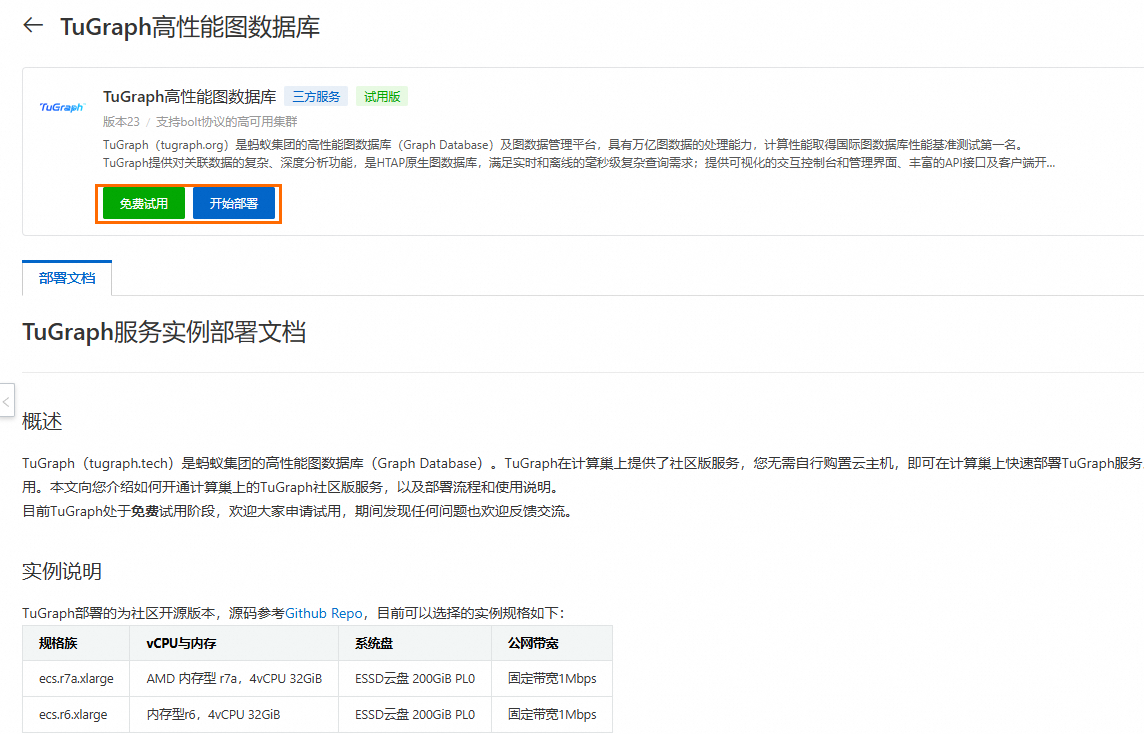1144x734 pixels.
Task: Click the TuGraph服务实例部署文档 heading
Action: 164,332
